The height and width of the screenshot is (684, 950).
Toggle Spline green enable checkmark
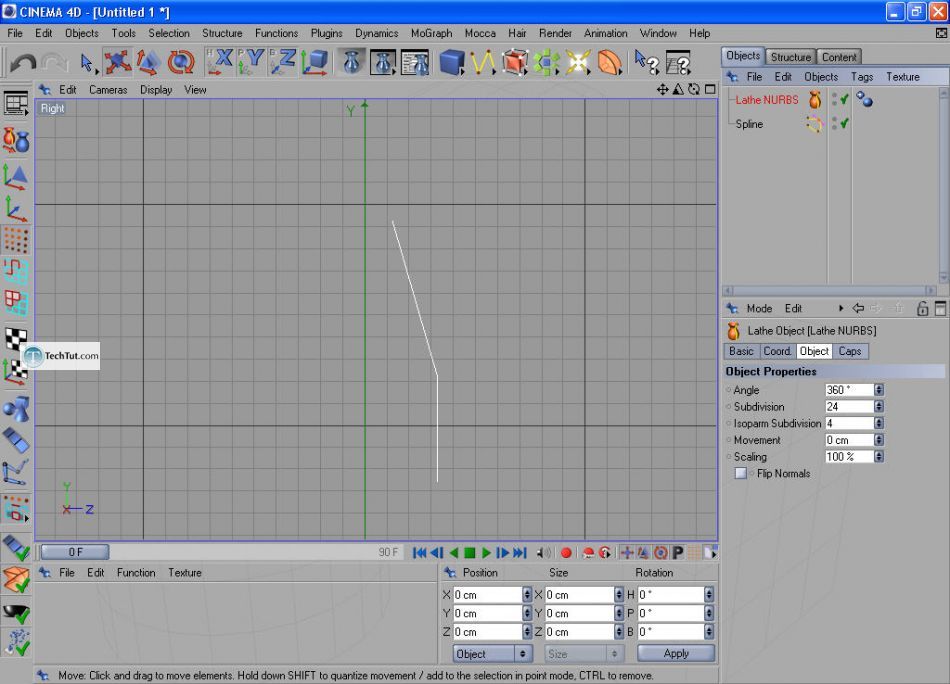click(x=845, y=123)
